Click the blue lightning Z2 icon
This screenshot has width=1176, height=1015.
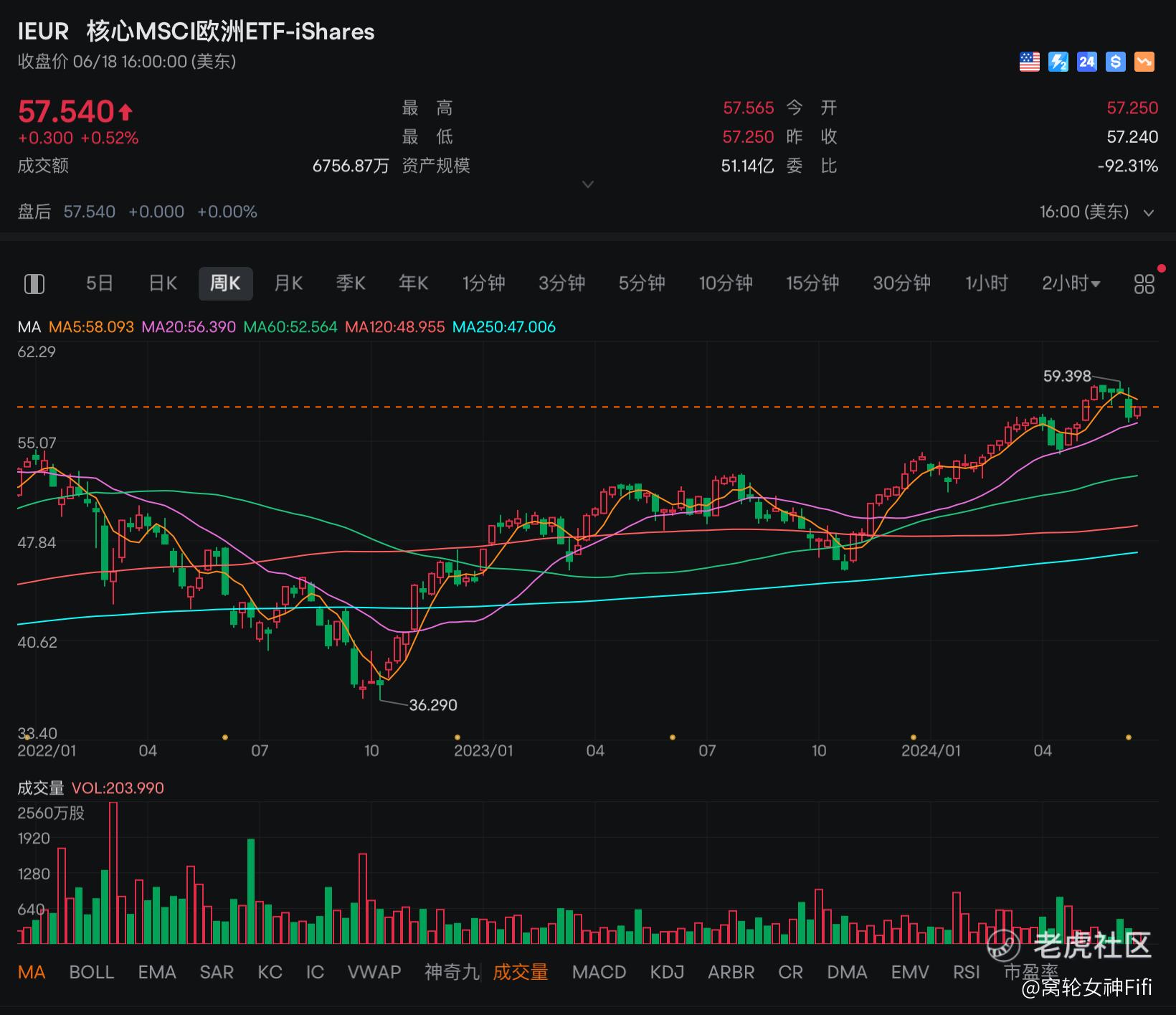coord(1058,62)
